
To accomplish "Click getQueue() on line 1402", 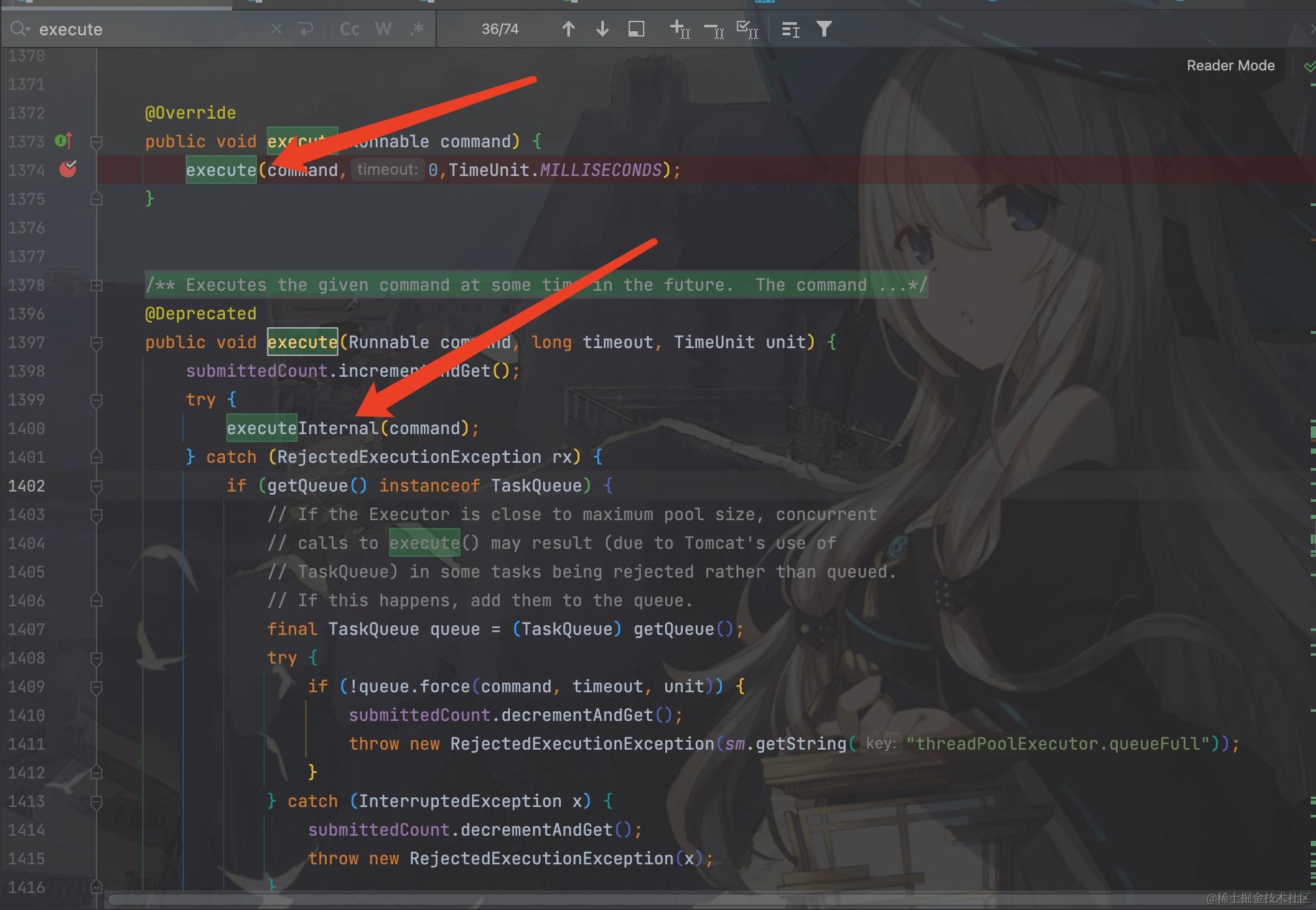I will (x=318, y=486).
